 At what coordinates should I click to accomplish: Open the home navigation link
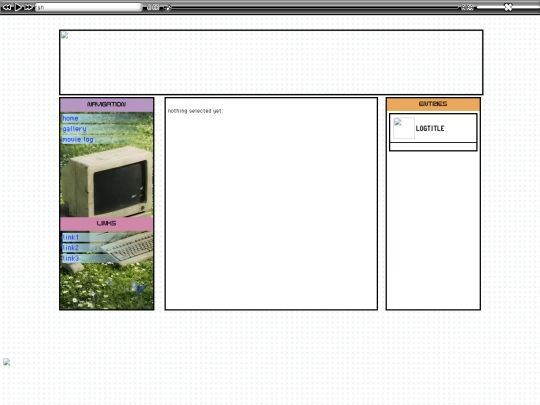pyautogui.click(x=70, y=118)
